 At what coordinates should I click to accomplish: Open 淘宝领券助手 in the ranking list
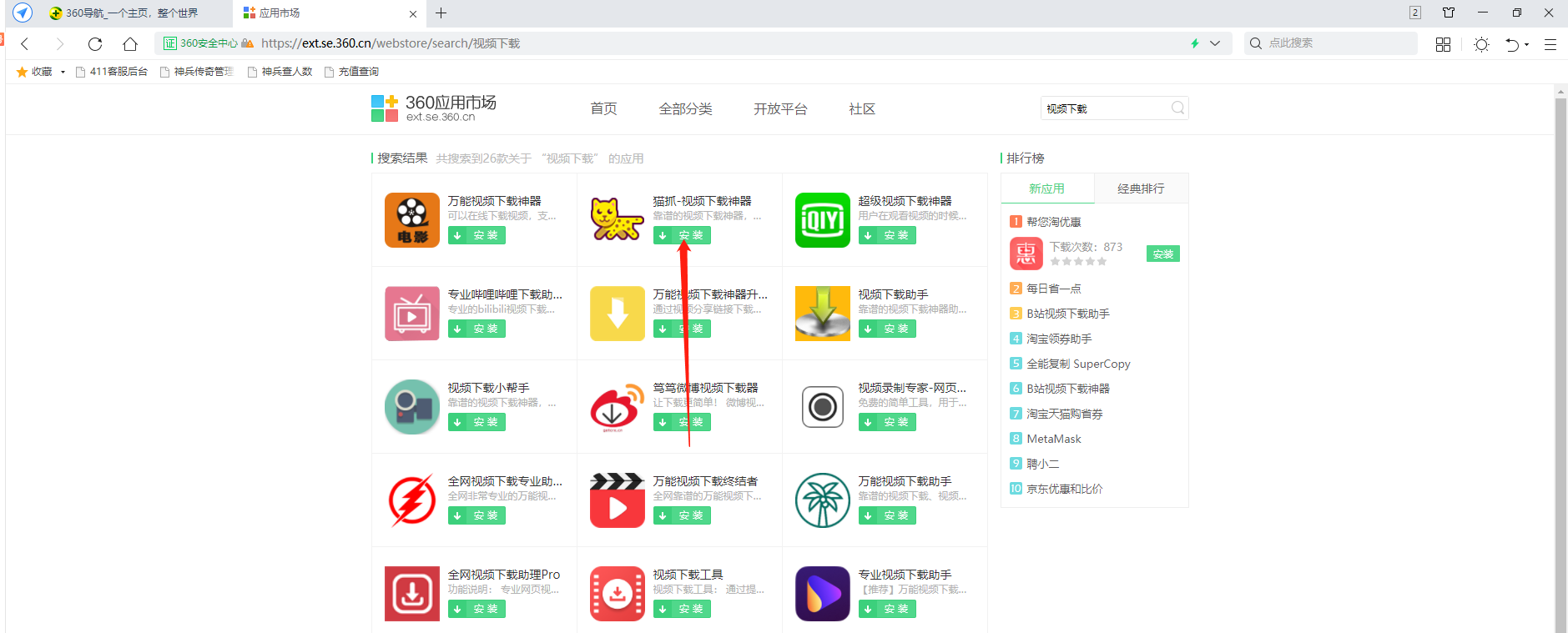1059,339
